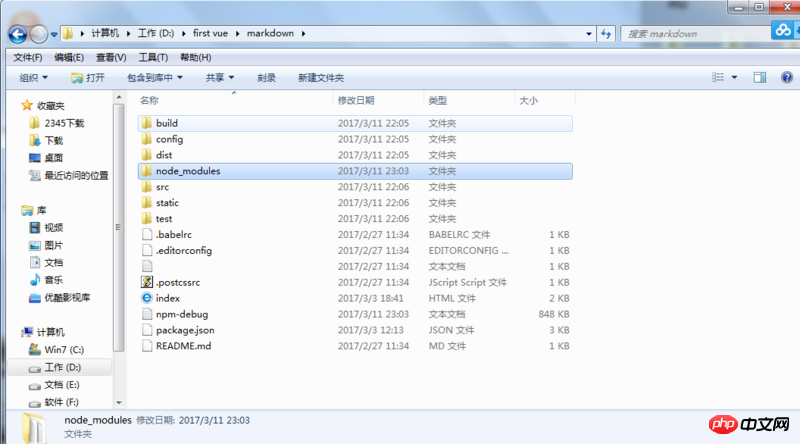Screen dimensions: 800x444
Task: Select 收藏夹 in the navigation pane
Action: 51,106
